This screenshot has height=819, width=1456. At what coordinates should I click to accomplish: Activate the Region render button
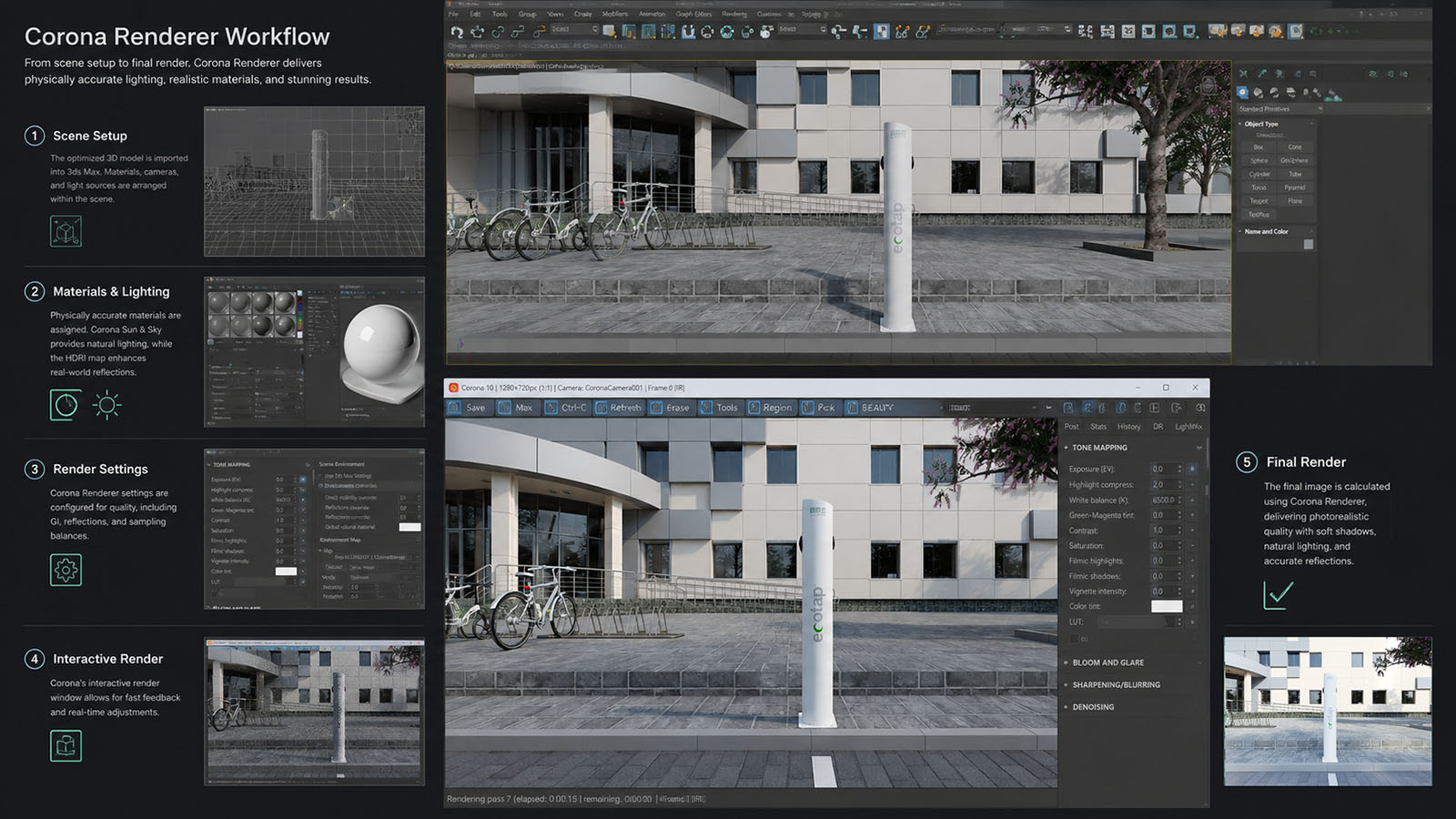[770, 408]
